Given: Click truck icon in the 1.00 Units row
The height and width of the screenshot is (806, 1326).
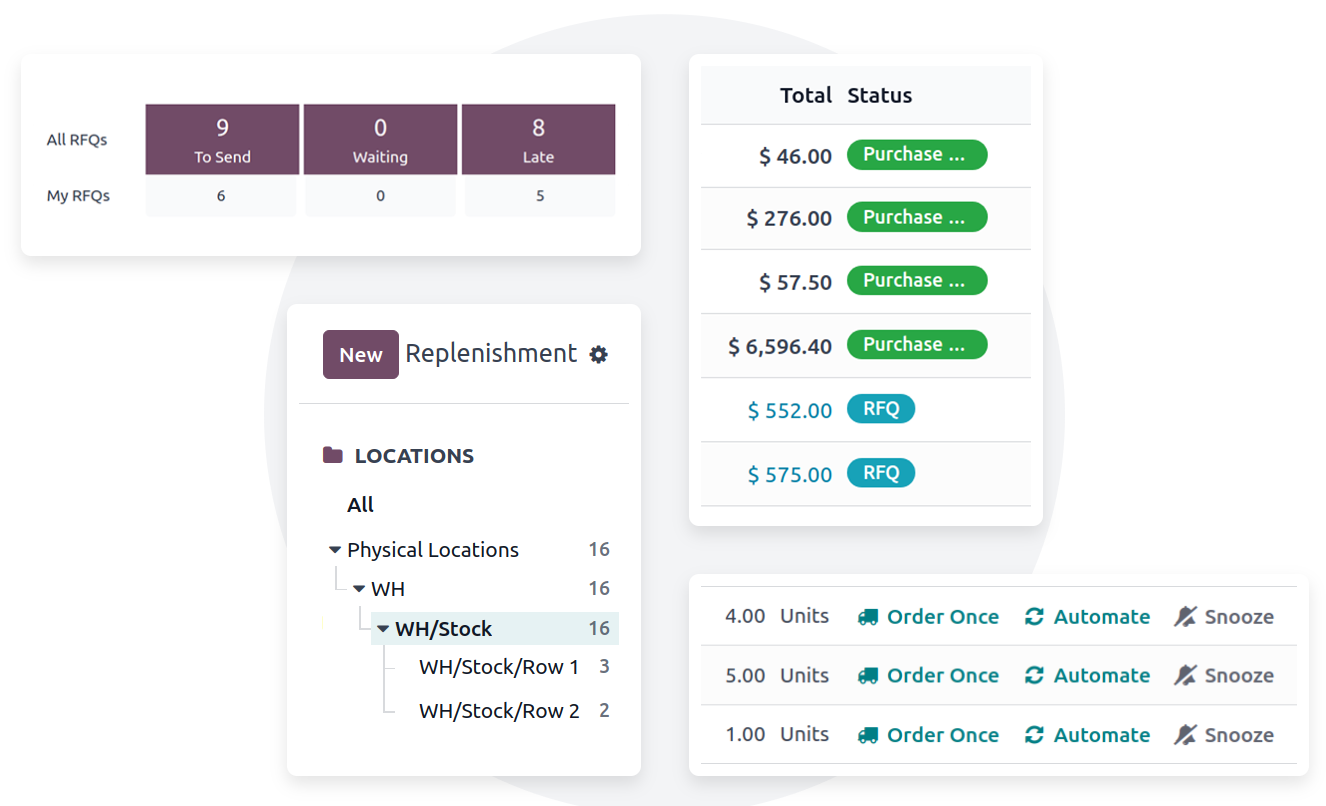Looking at the screenshot, I should coord(867,735).
